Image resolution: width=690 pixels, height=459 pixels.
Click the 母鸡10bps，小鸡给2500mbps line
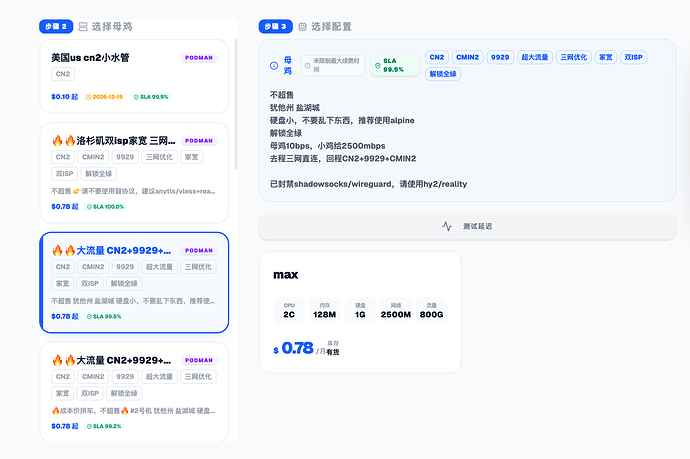pos(327,146)
